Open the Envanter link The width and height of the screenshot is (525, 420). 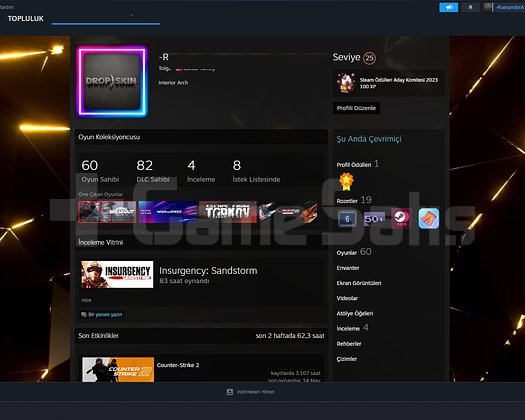[348, 268]
